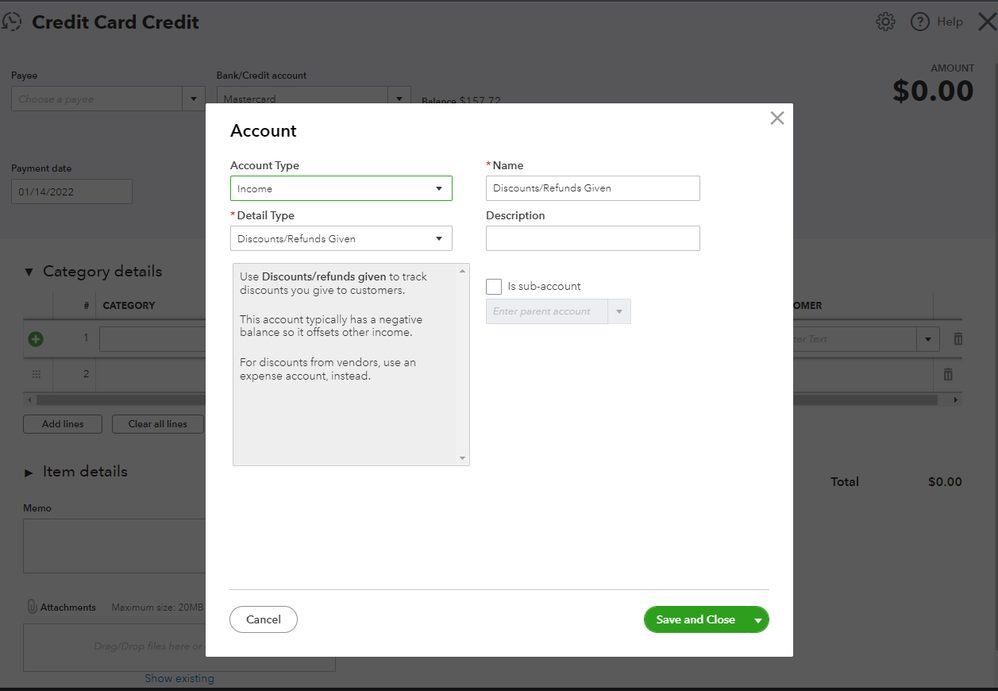
Task: Click the category cell in row 1
Action: (152, 339)
